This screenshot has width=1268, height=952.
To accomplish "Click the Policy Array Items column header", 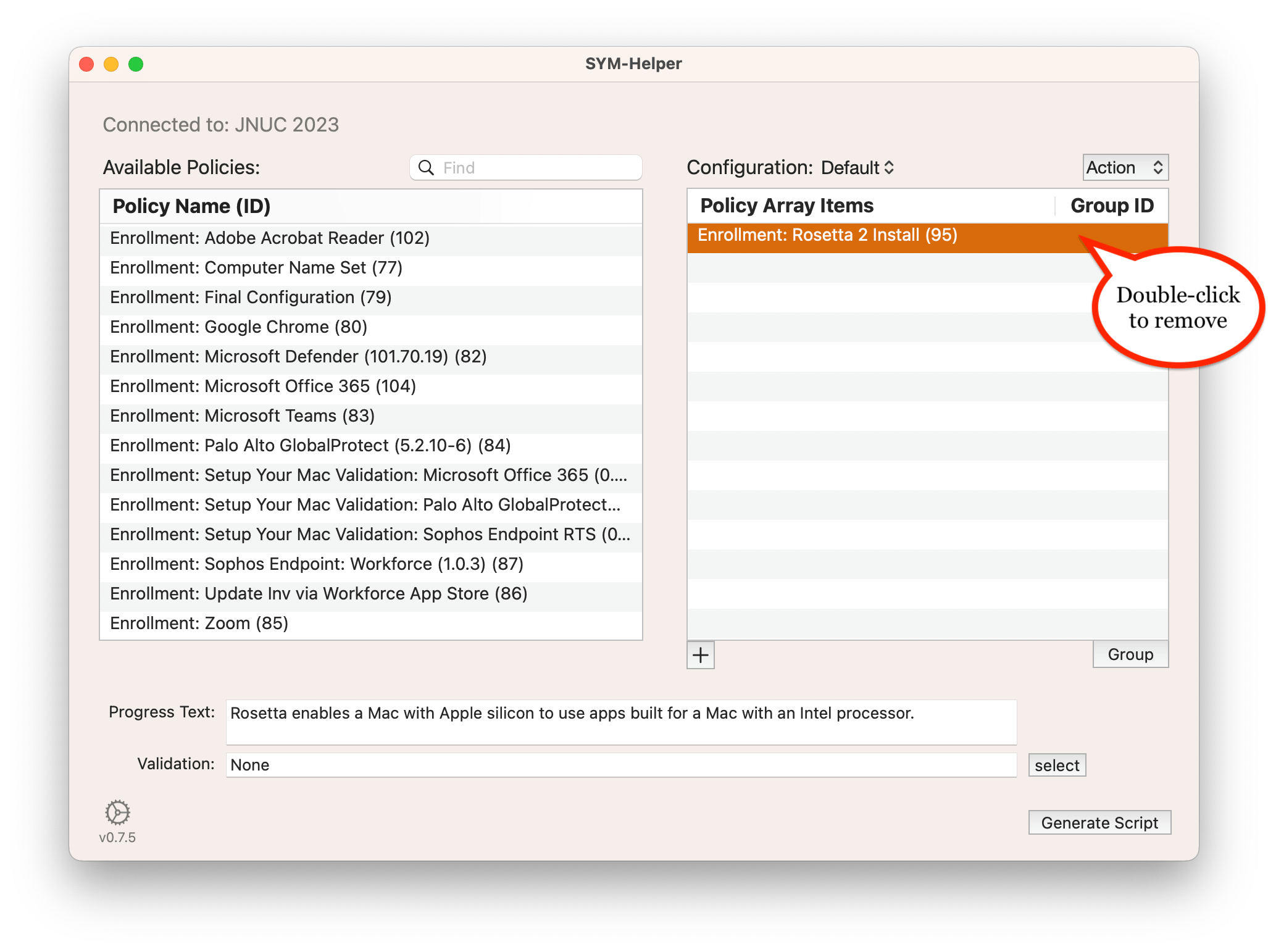I will click(786, 206).
